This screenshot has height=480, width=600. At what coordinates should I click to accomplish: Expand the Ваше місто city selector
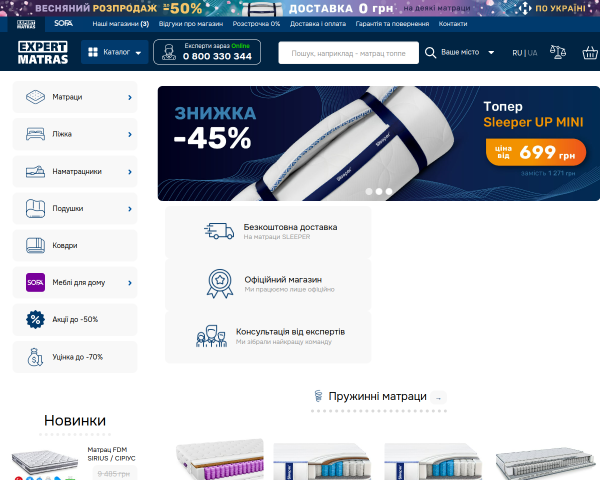click(x=467, y=52)
